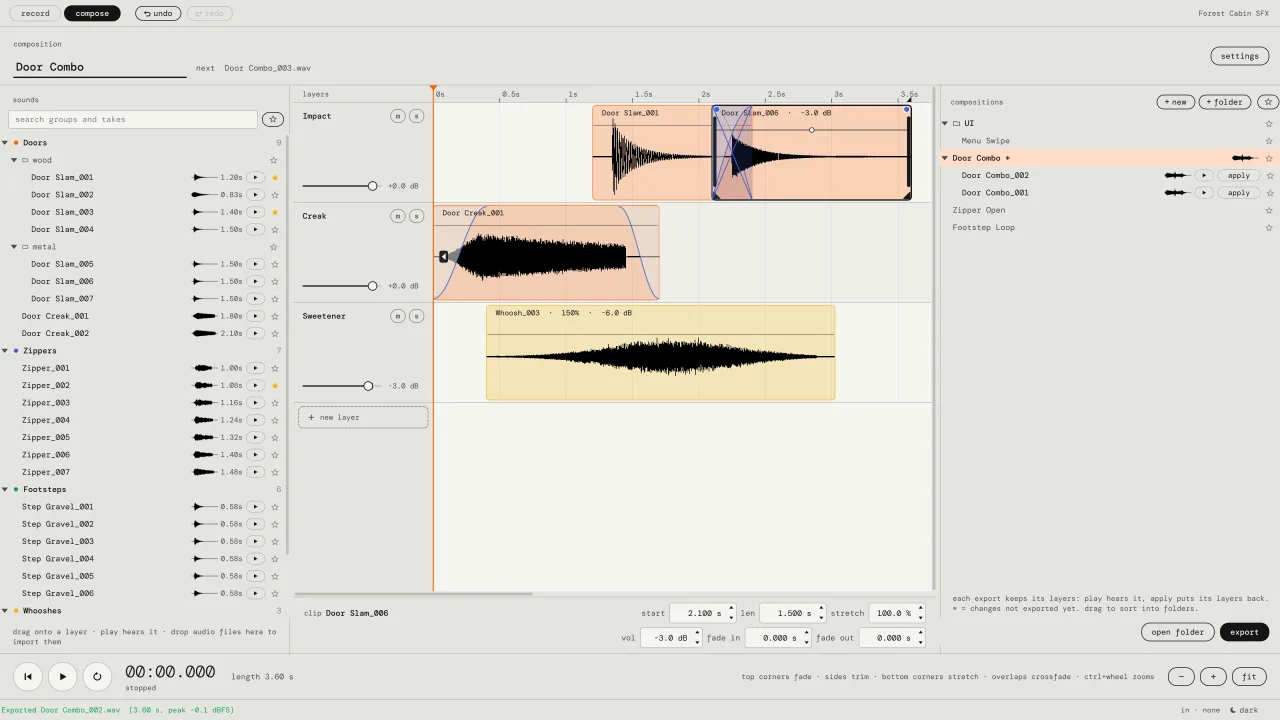
Task: Unstar the Zipper_002 sound
Action: pyautogui.click(x=275, y=386)
